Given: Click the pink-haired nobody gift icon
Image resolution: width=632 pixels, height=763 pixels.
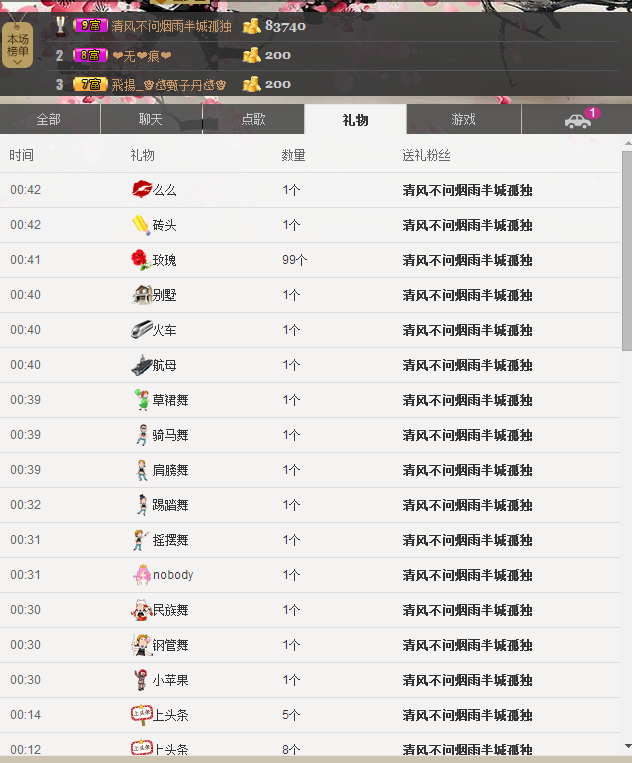Looking at the screenshot, I should coord(141,575).
